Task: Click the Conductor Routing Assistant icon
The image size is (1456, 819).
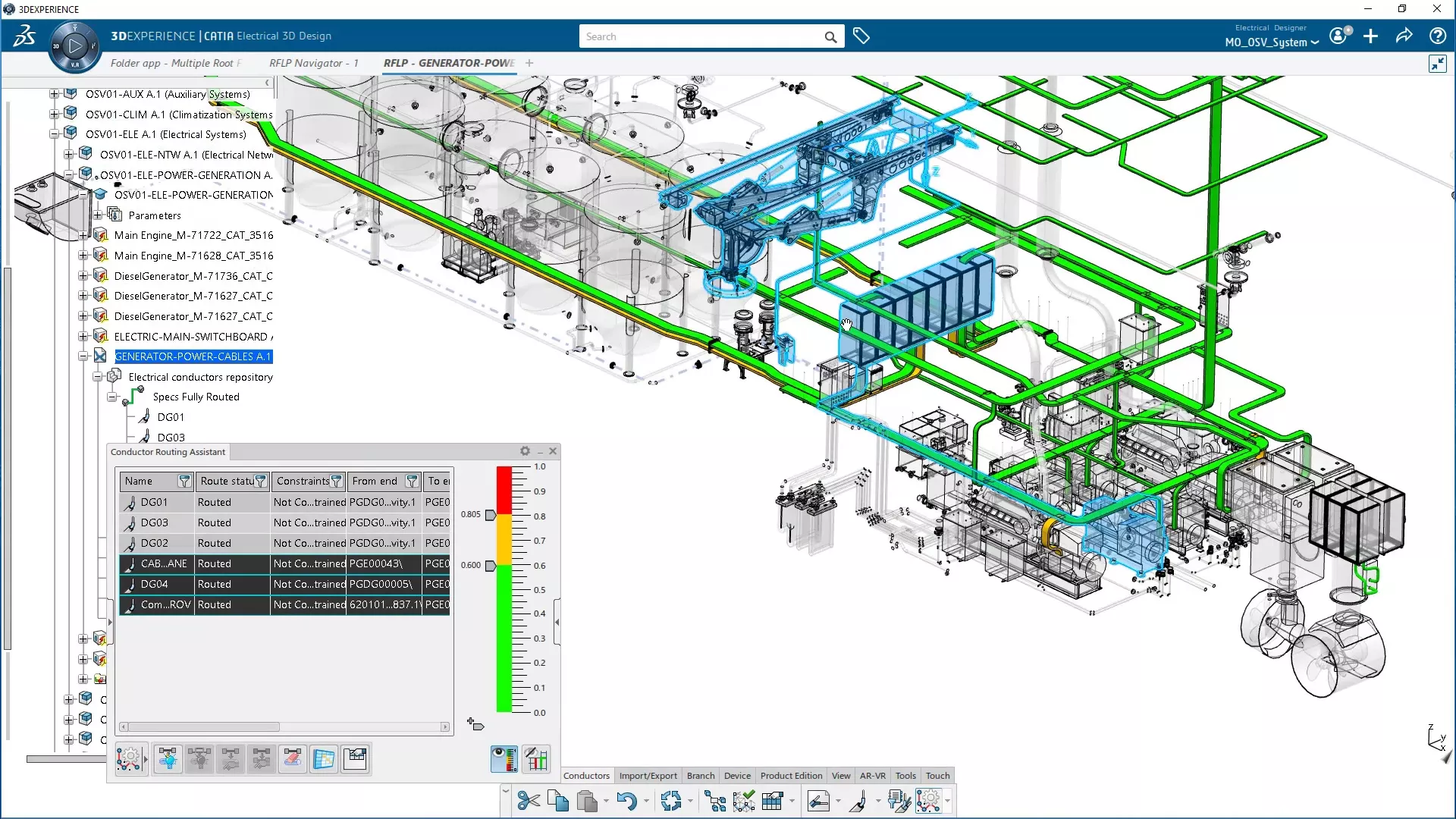Action: click(129, 758)
